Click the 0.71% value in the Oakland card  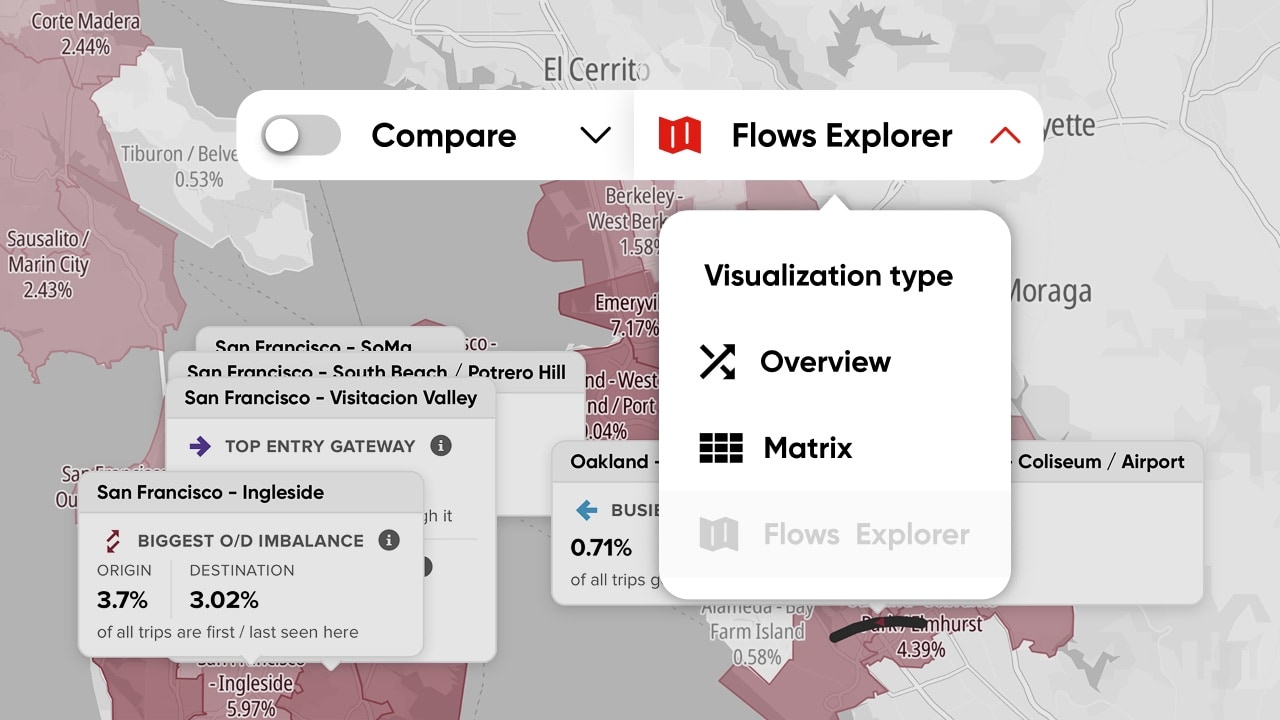pyautogui.click(x=601, y=548)
